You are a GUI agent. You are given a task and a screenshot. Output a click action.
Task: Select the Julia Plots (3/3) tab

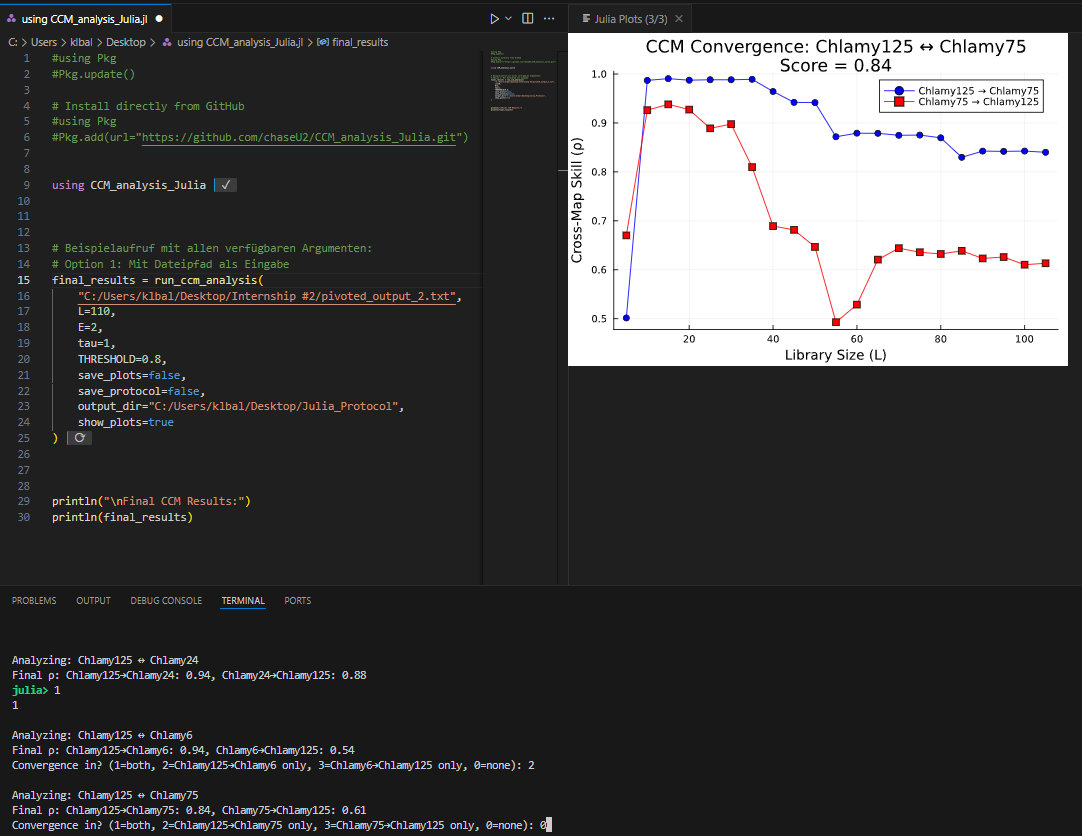[x=624, y=19]
